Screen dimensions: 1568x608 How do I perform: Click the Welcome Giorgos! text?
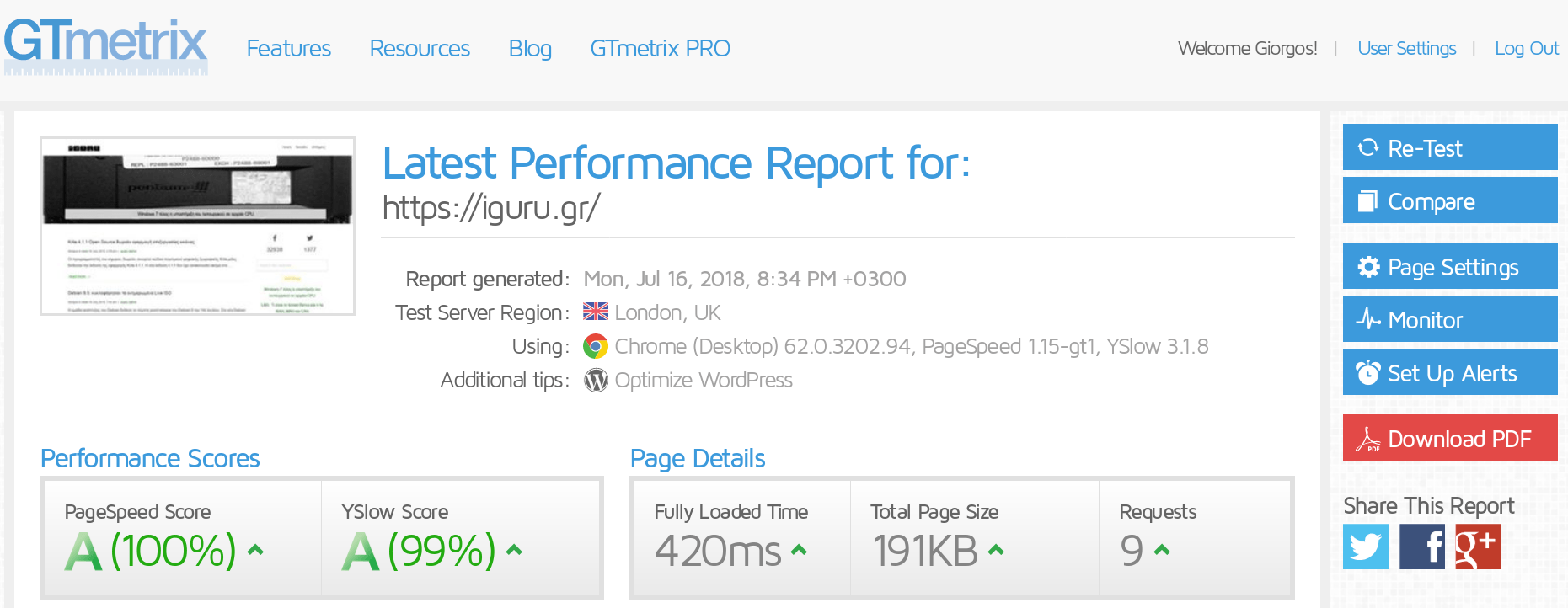coord(1247,49)
